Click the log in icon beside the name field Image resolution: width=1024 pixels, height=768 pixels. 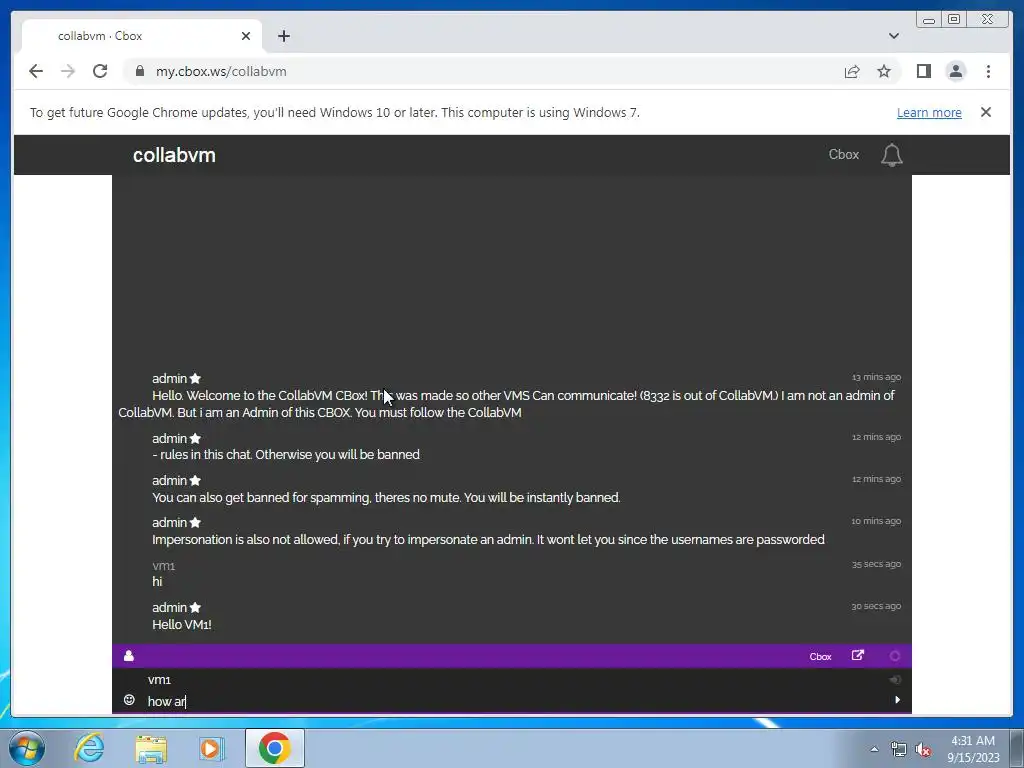(895, 680)
